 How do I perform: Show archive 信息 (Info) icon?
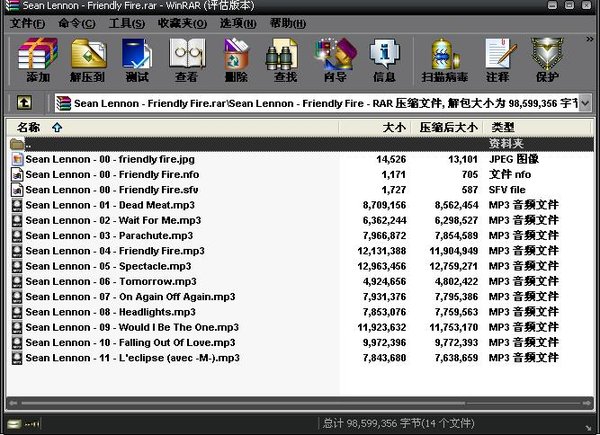click(385, 60)
